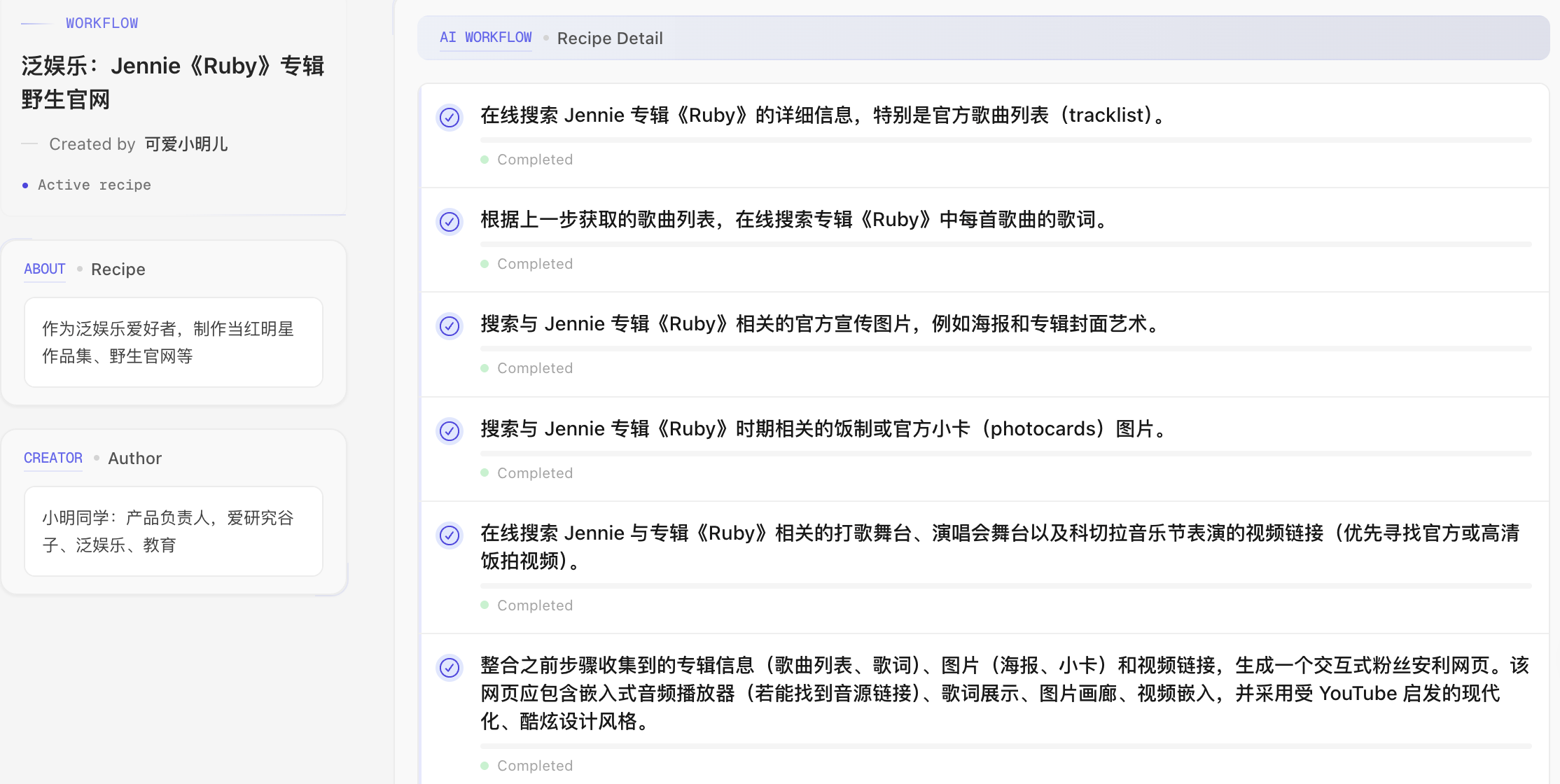The width and height of the screenshot is (1560, 784).
Task: Click the check icon beside the lyrics search step
Action: pyautogui.click(x=450, y=222)
